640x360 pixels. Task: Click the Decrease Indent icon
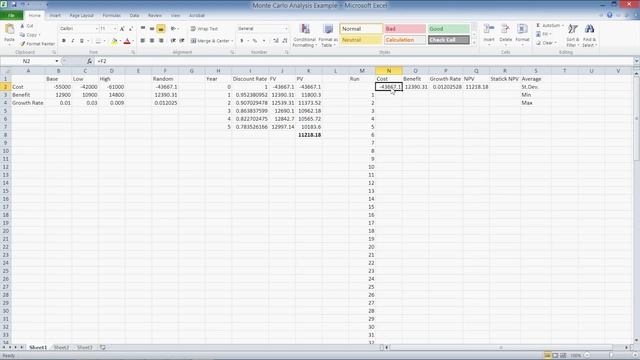click(173, 41)
